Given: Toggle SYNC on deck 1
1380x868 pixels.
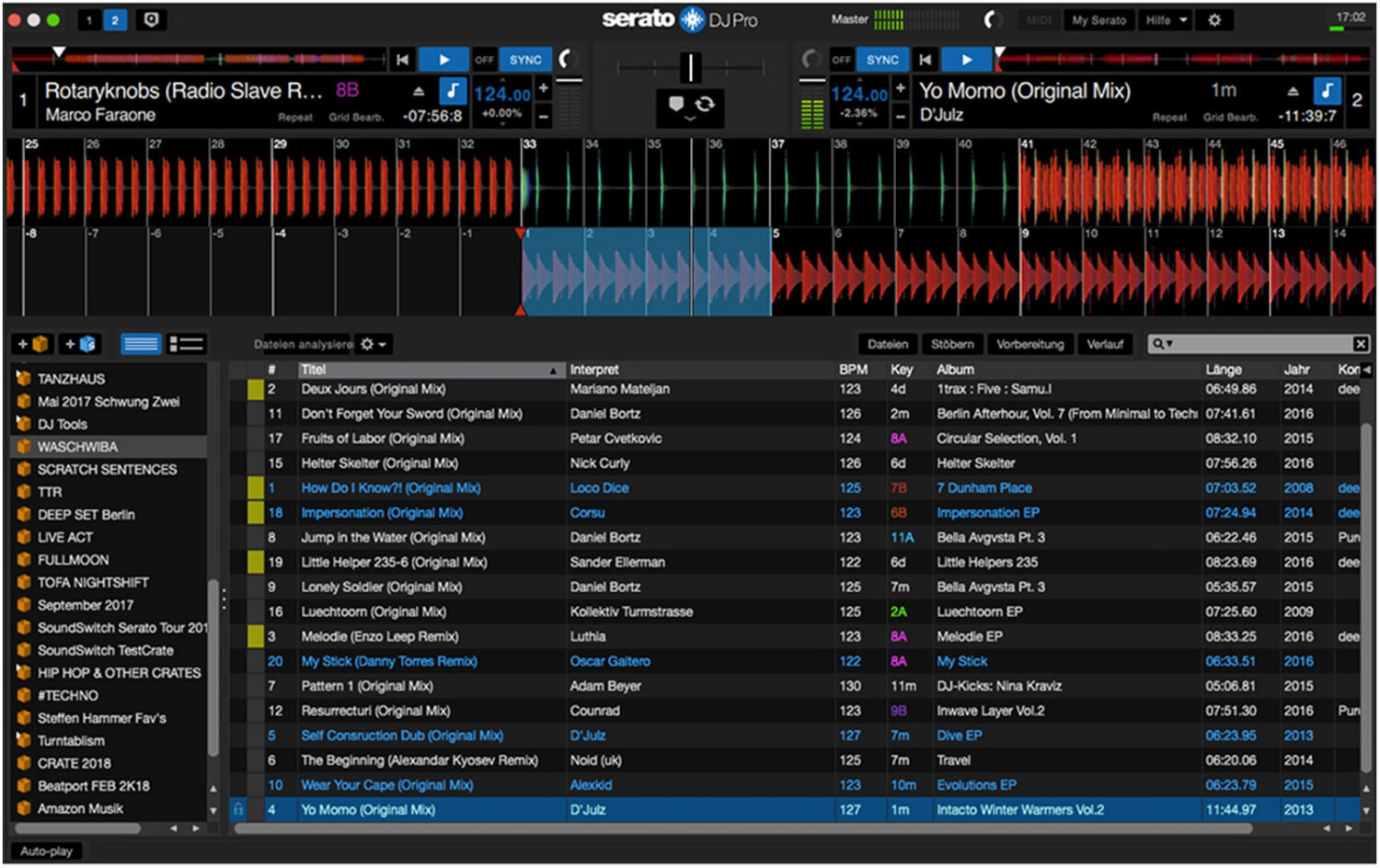Looking at the screenshot, I should coord(524,59).
